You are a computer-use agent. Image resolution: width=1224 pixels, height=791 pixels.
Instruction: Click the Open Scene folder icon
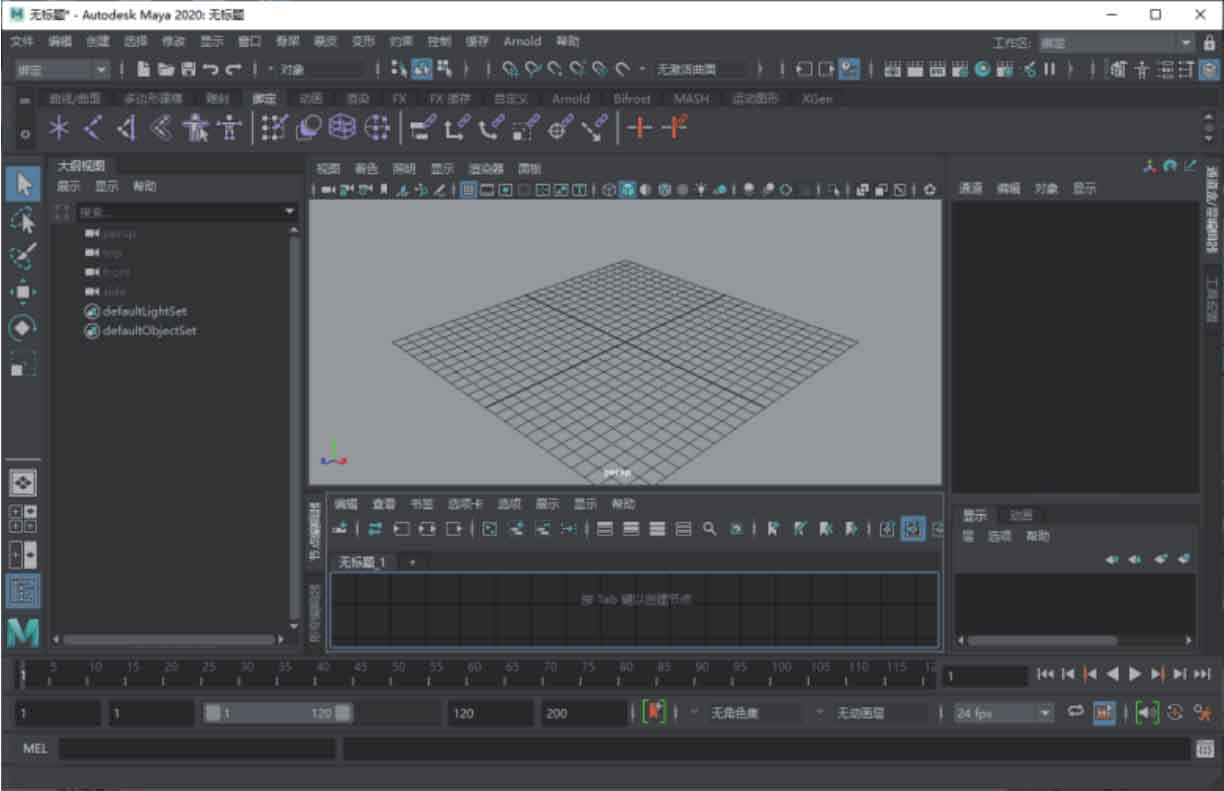[x=165, y=69]
